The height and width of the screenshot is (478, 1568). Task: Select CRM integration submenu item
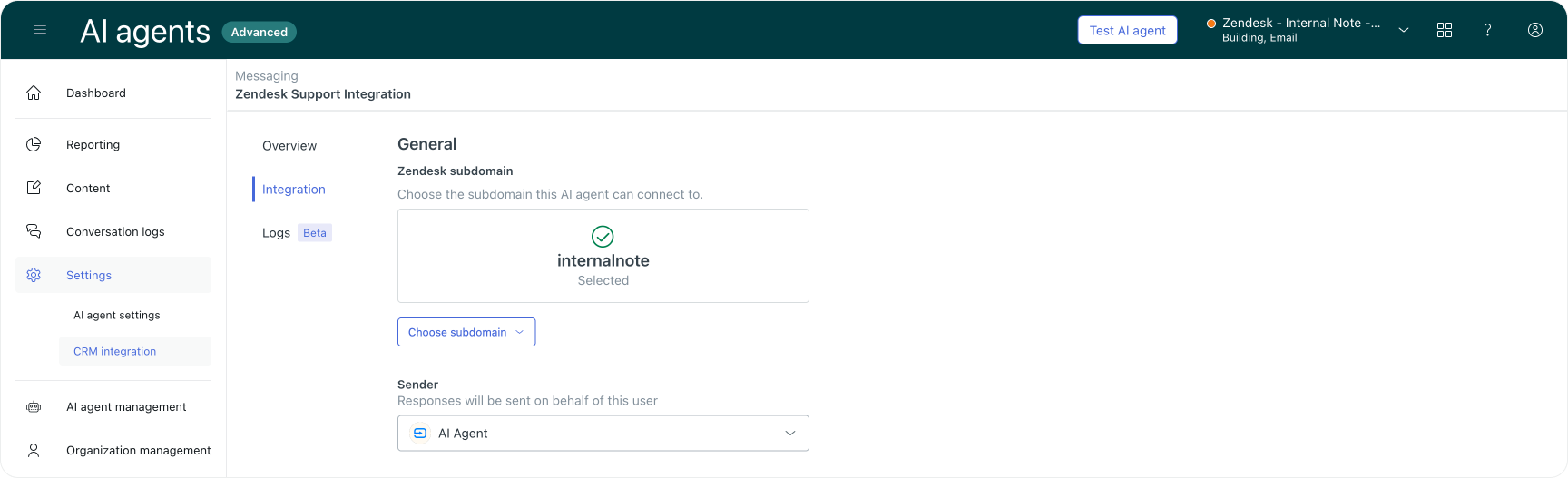click(x=115, y=352)
